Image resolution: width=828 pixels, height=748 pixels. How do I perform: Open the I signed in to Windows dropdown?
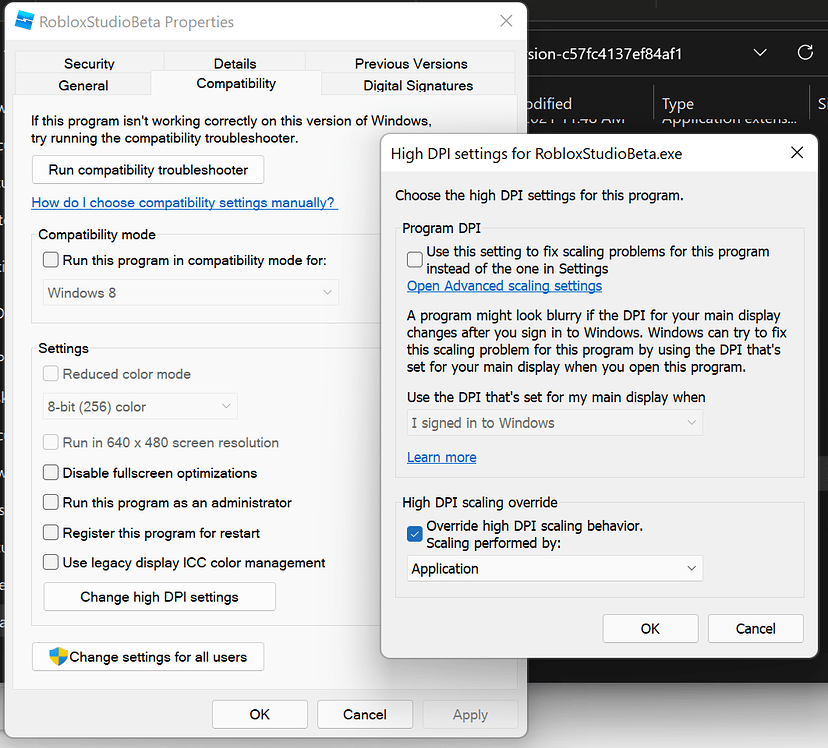tap(691, 423)
